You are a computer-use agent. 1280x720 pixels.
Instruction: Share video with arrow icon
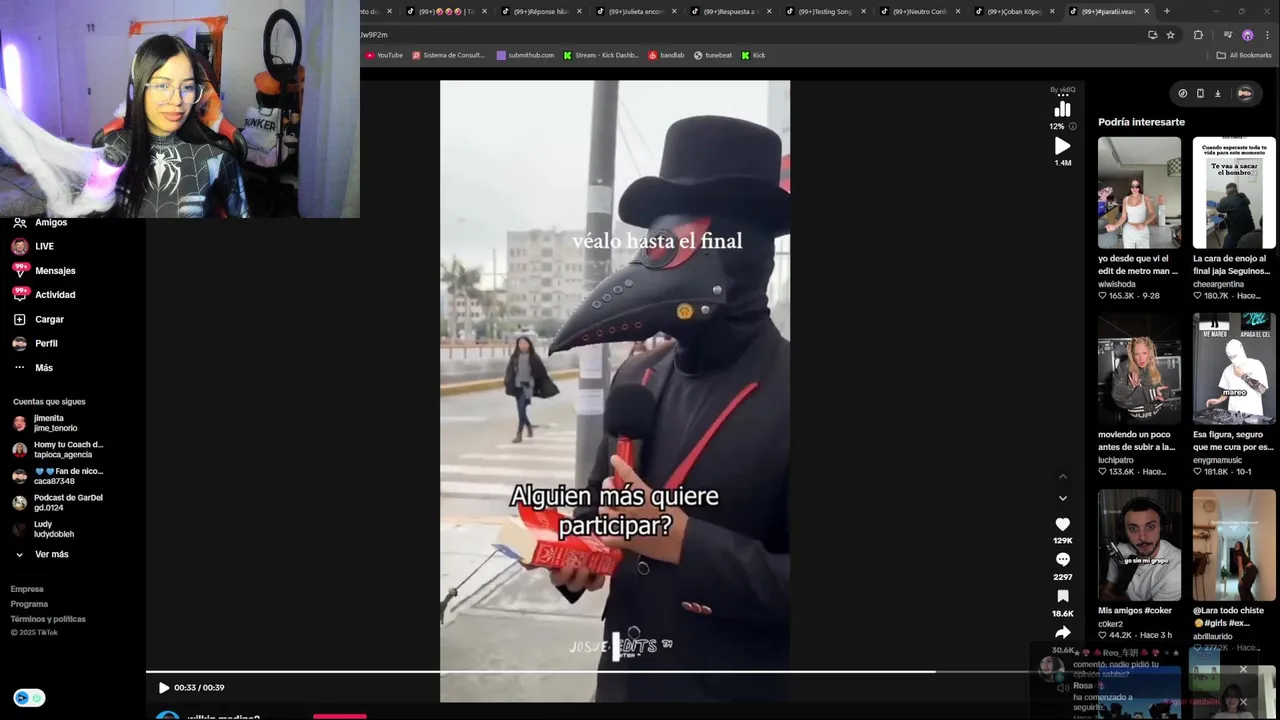click(1062, 633)
